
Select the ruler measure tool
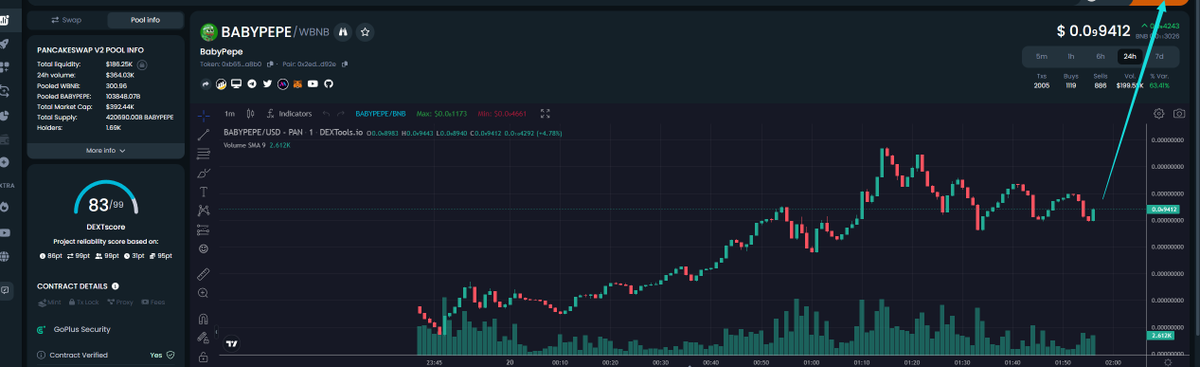pos(203,273)
